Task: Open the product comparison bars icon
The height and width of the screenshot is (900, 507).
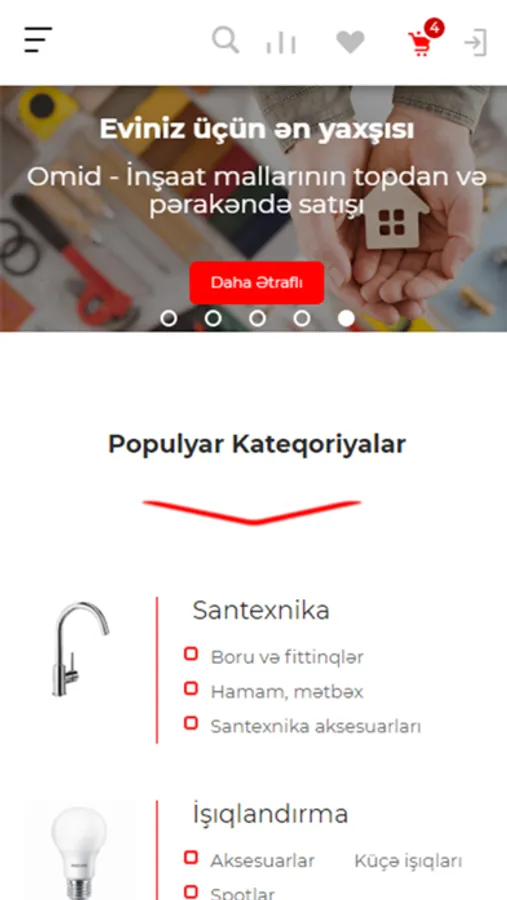Action: point(281,43)
